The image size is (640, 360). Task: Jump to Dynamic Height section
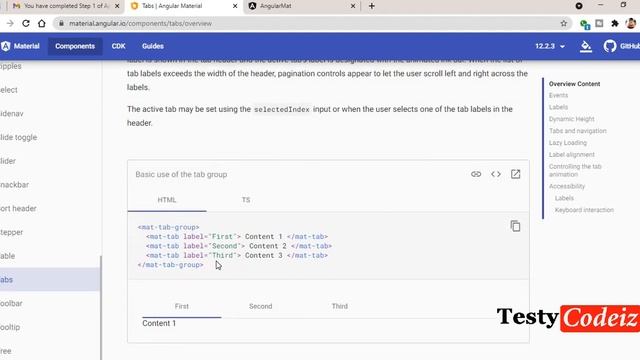click(571, 119)
